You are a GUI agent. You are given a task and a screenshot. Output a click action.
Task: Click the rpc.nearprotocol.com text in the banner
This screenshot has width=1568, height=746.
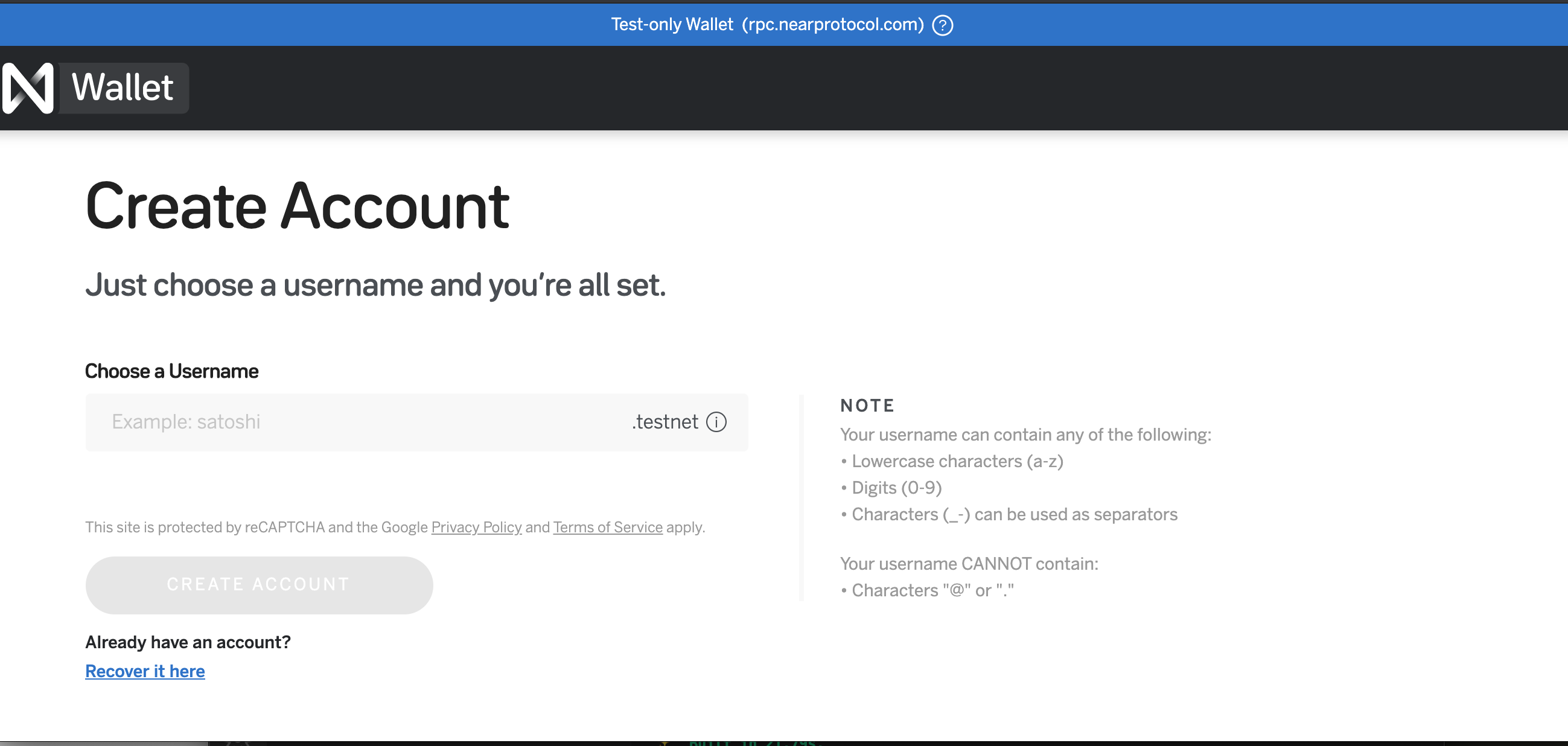(832, 24)
